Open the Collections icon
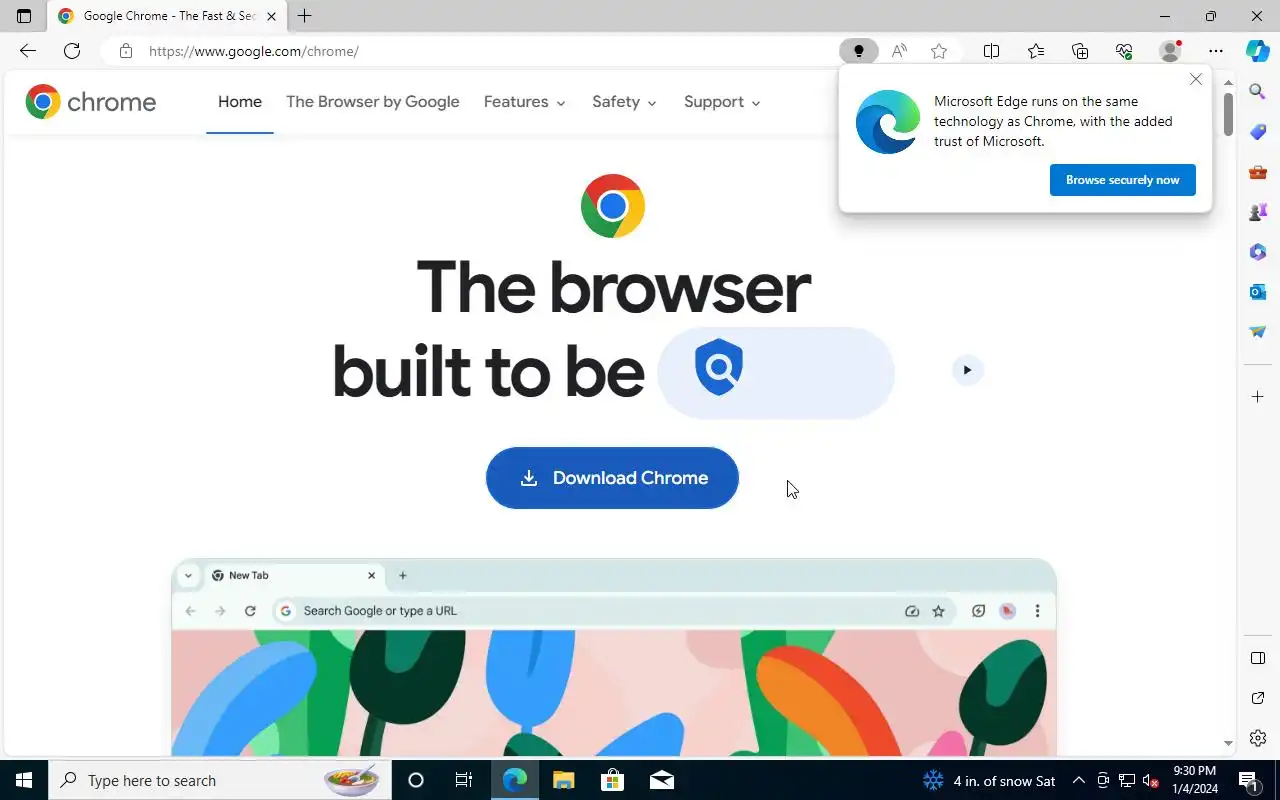1280x800 pixels. click(1080, 51)
